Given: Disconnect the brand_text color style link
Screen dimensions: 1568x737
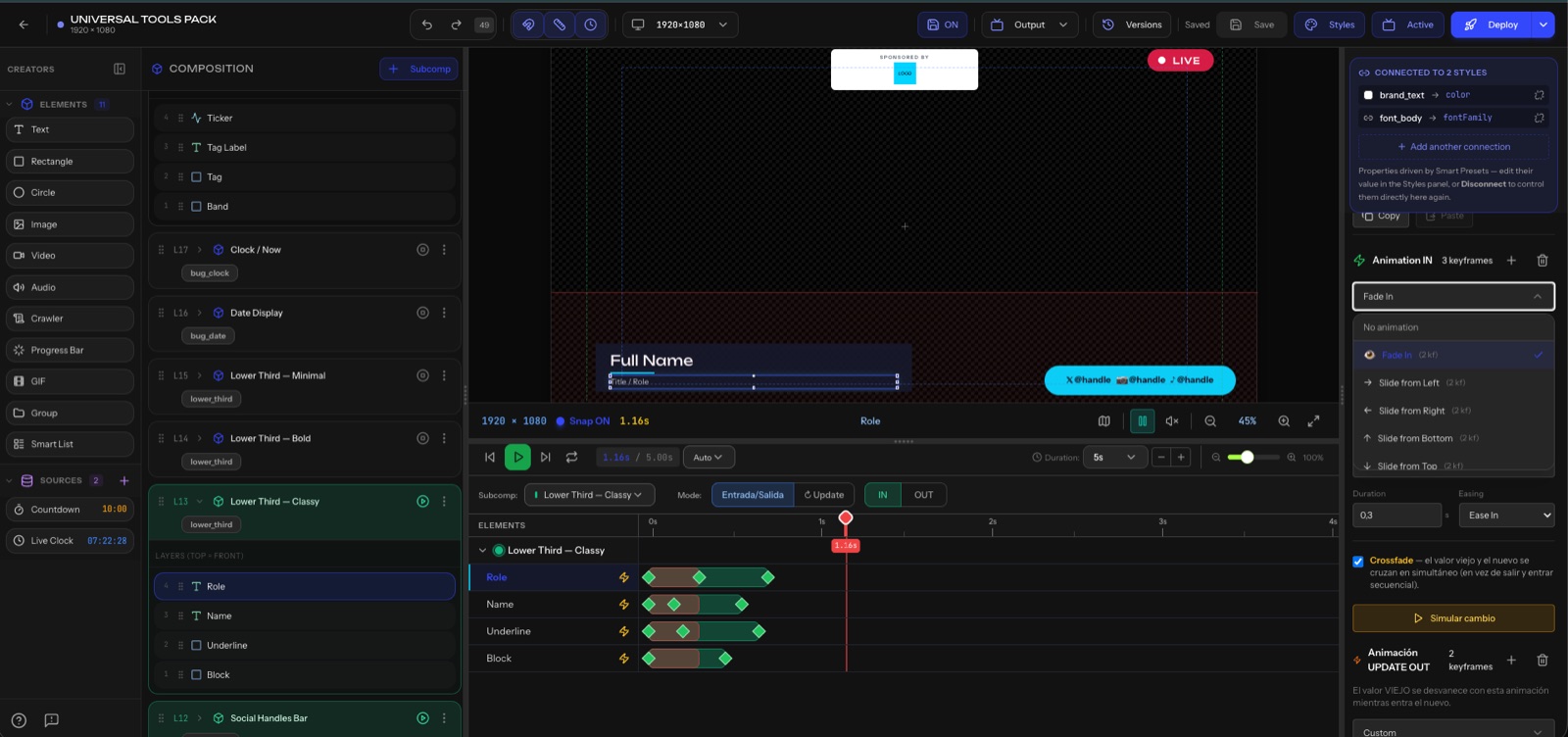Looking at the screenshot, I should coord(1539,95).
